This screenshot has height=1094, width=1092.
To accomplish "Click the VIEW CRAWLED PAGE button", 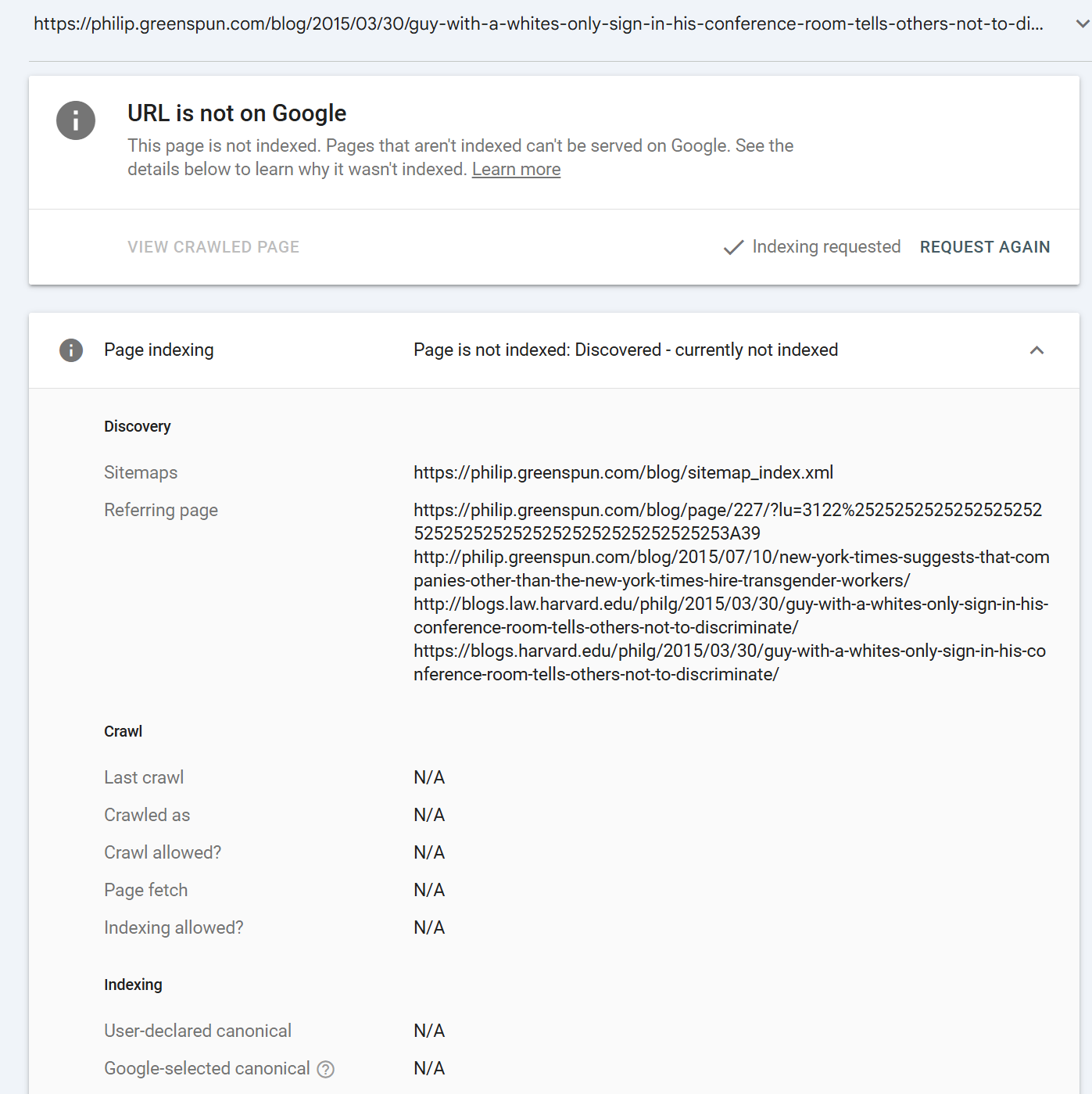I will [213, 247].
